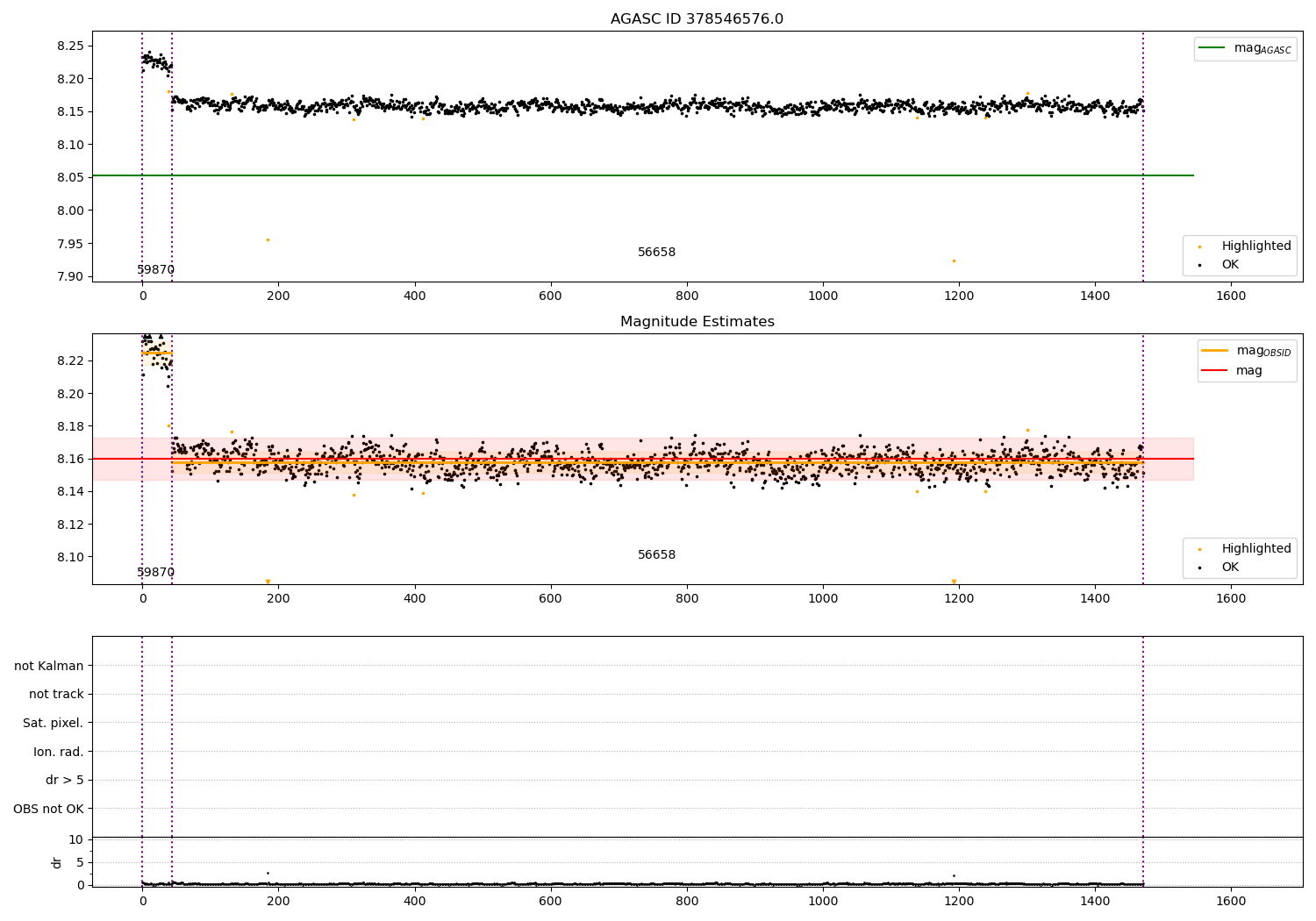Select the red mag legend entry
The width and height of the screenshot is (1316, 921).
1232,370
